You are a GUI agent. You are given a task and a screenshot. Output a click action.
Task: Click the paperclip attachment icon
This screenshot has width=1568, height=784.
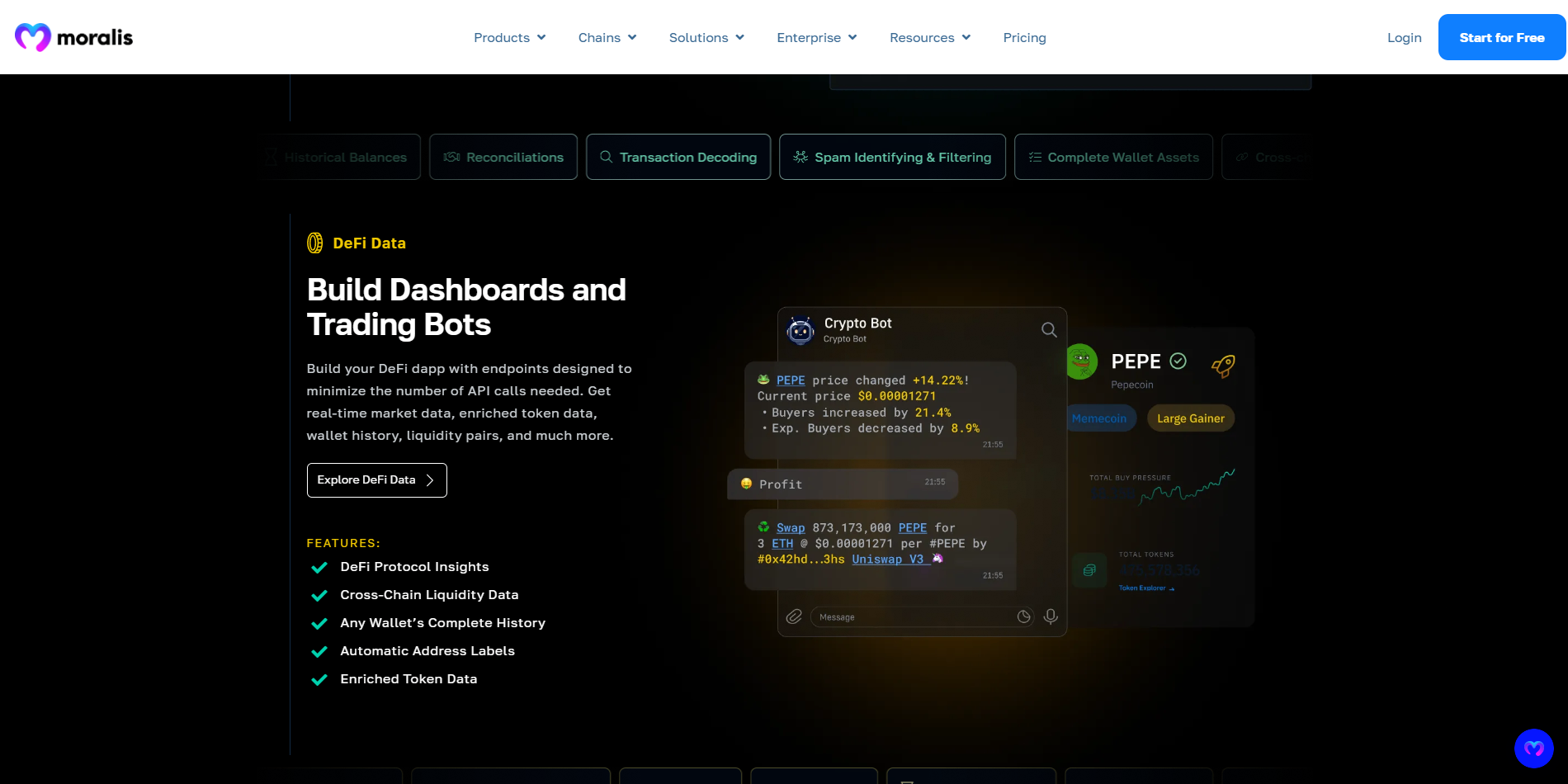coord(794,616)
